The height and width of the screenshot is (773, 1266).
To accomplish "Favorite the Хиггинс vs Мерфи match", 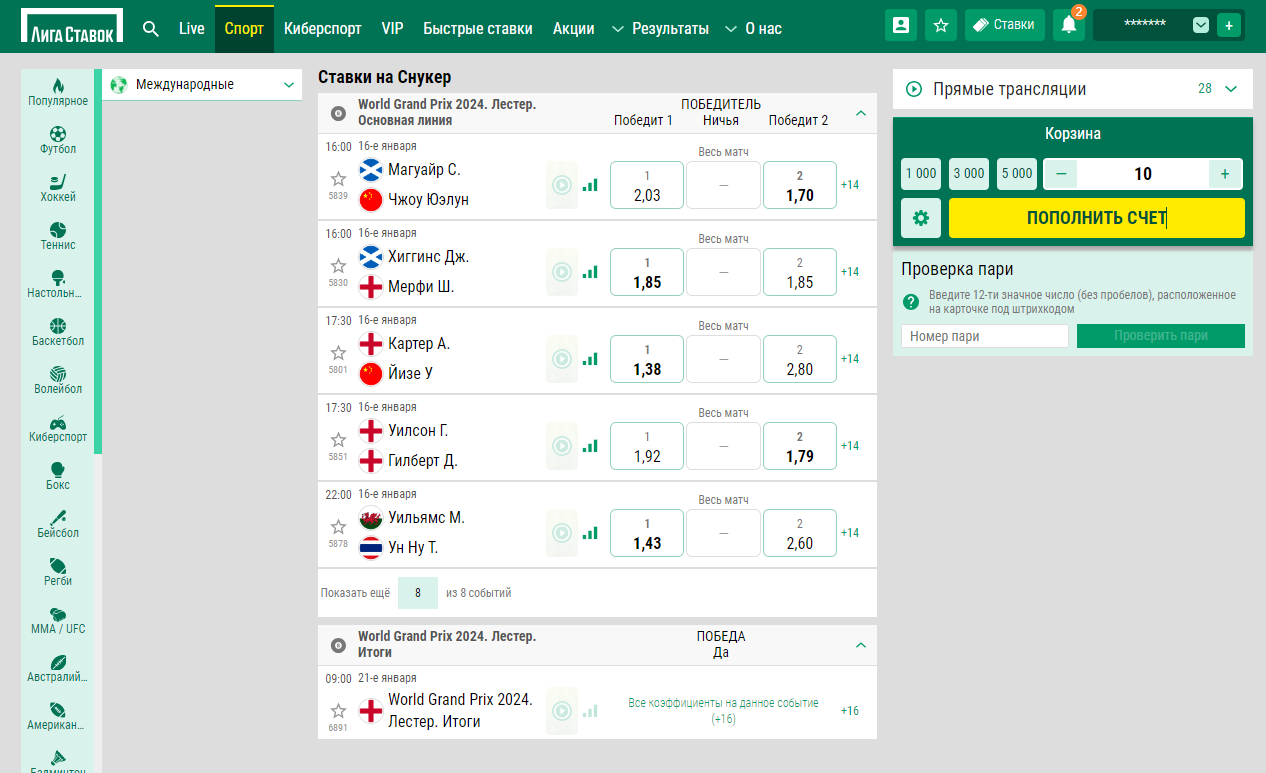I will click(338, 265).
